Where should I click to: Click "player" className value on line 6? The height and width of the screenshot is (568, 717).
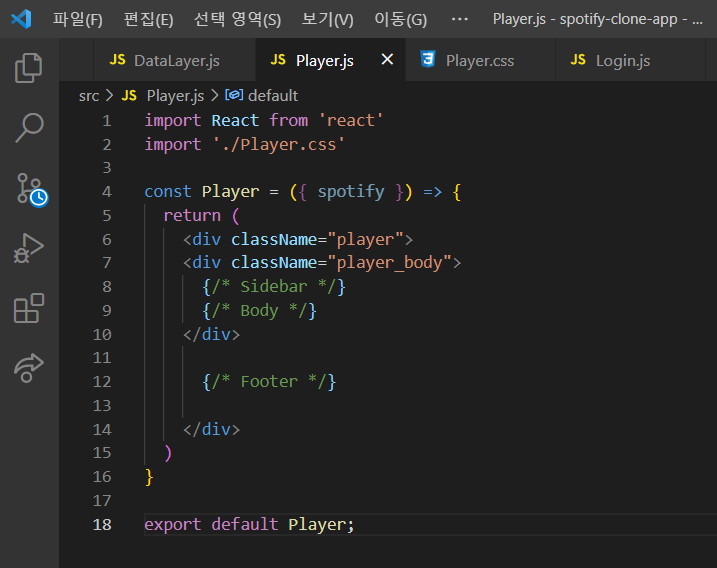pos(365,240)
